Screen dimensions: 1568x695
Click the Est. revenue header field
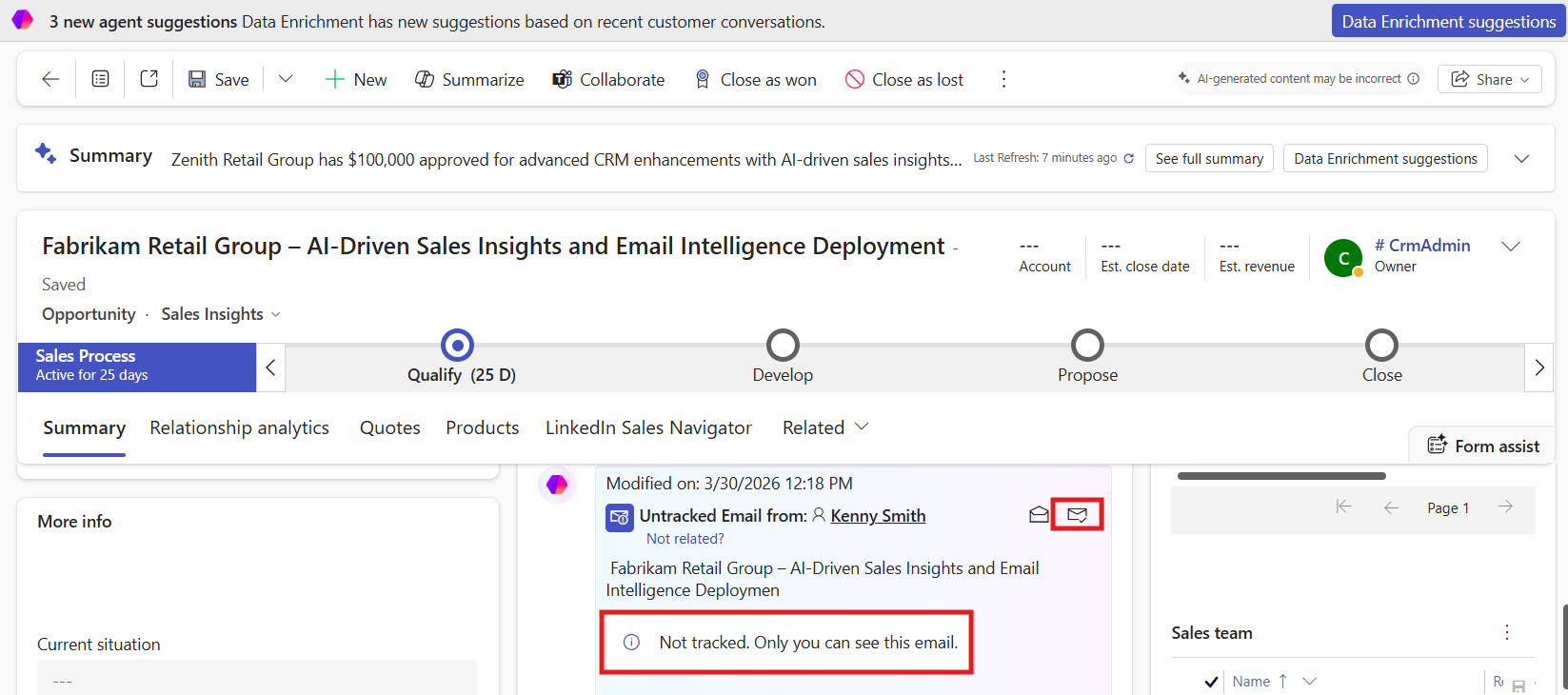[1257, 256]
